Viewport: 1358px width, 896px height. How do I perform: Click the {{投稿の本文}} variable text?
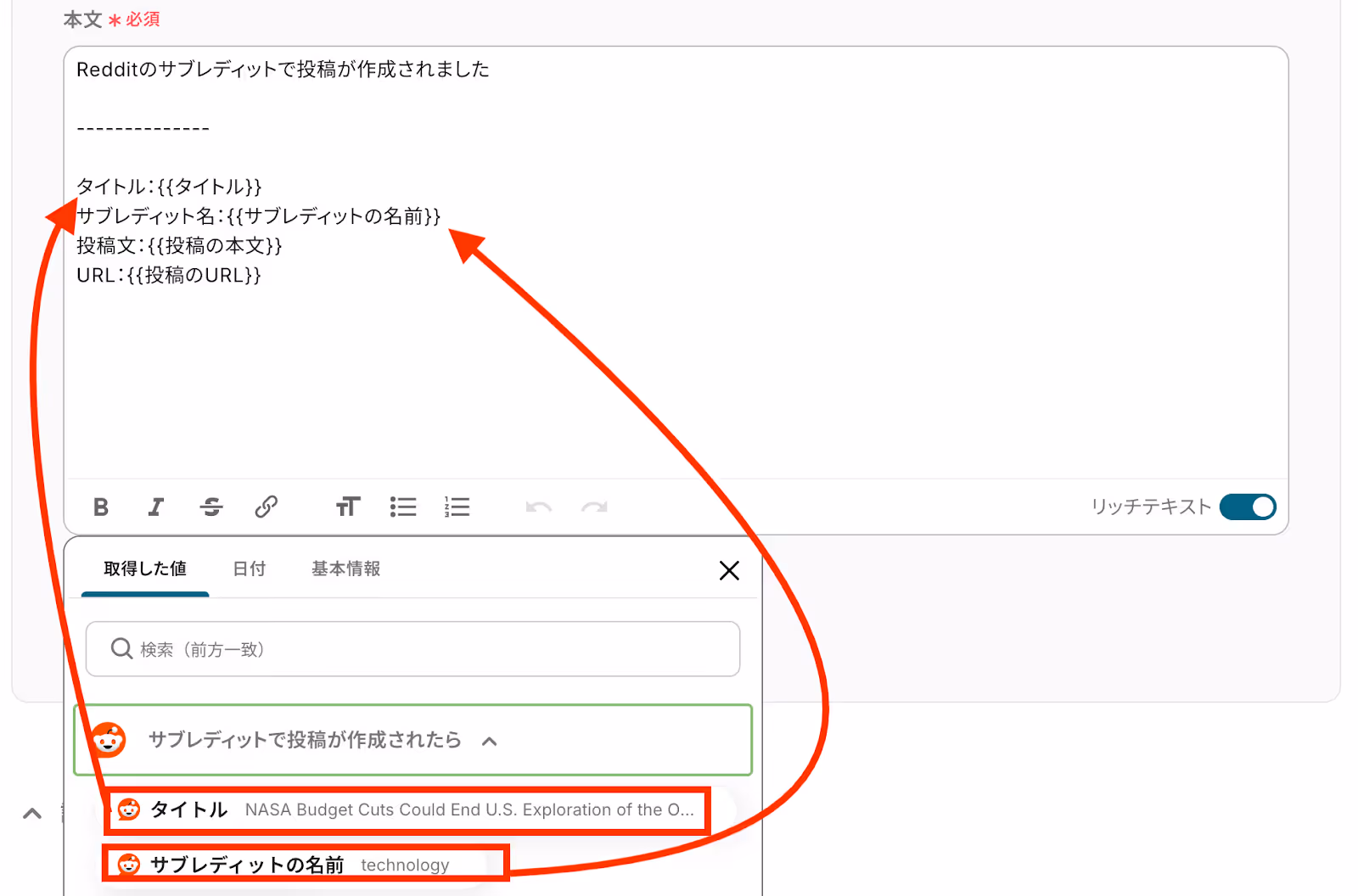pyautogui.click(x=215, y=246)
